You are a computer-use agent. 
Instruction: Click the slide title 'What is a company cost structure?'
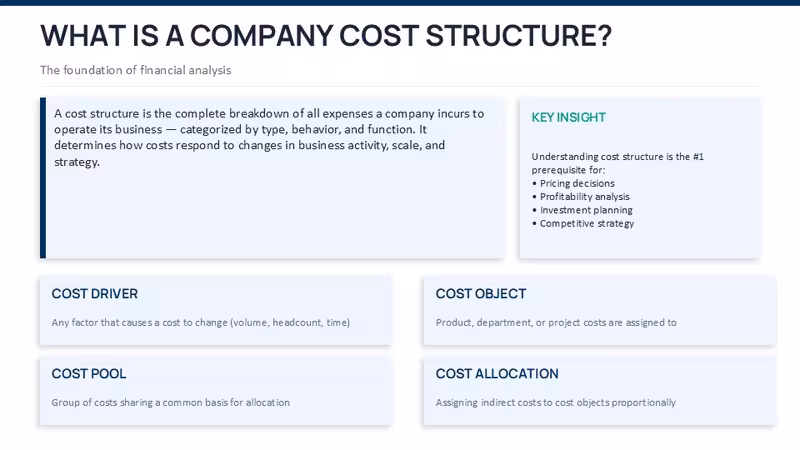click(x=326, y=36)
